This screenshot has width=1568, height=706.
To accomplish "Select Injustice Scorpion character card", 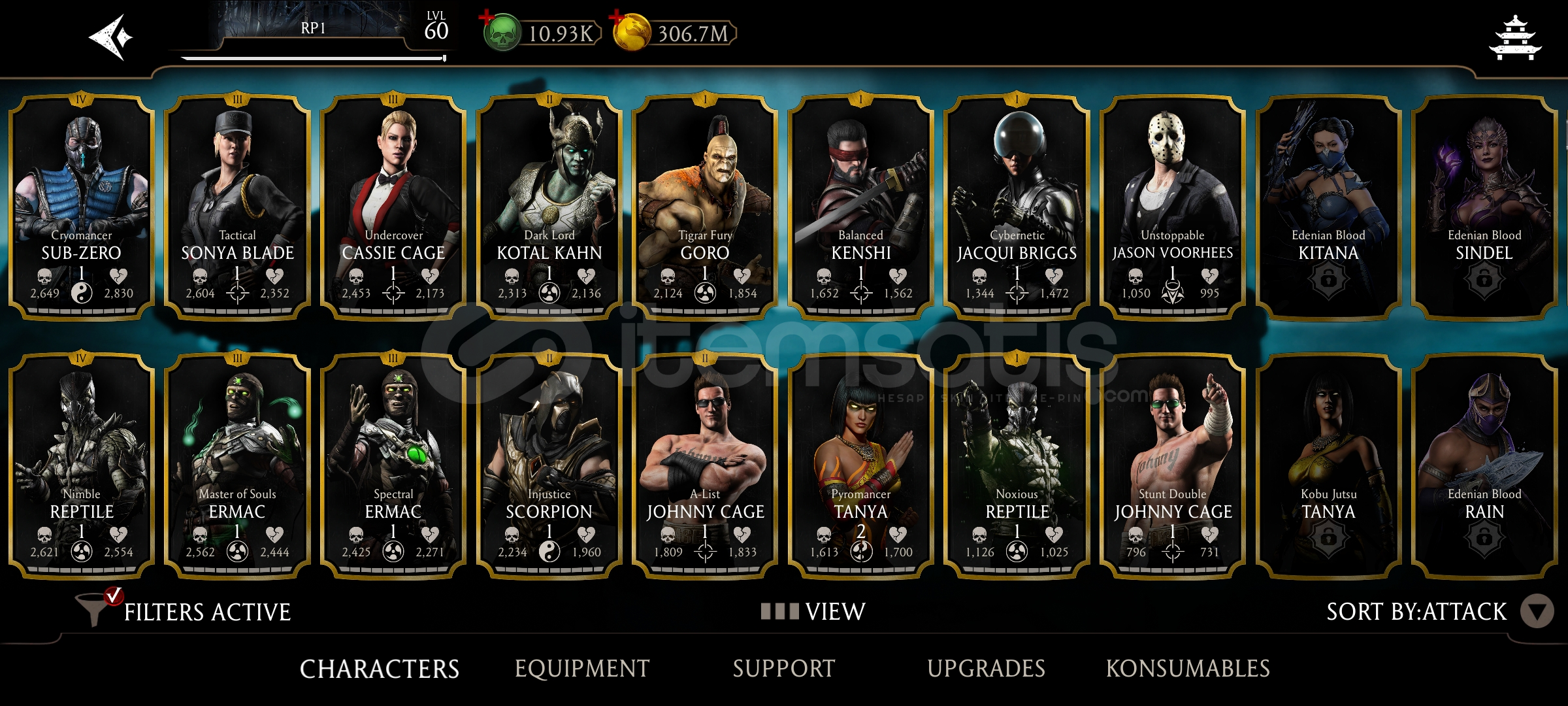I will [x=549, y=466].
